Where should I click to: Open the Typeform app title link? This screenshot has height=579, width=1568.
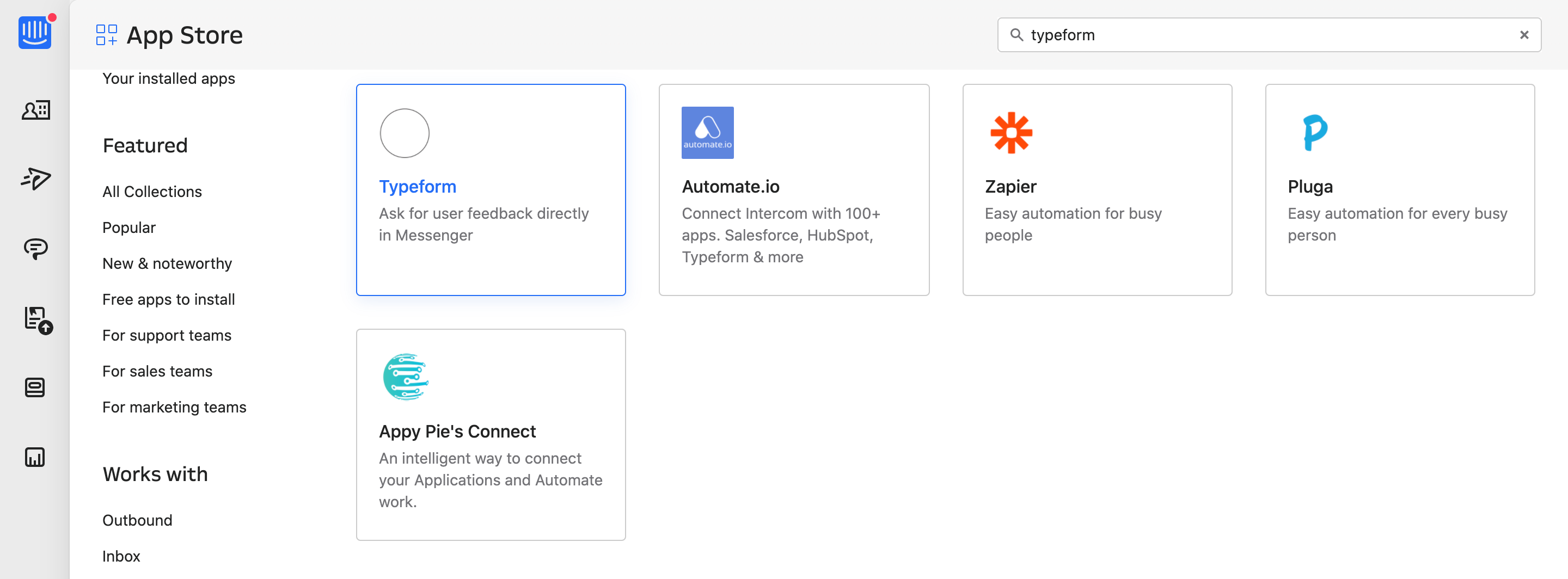pyautogui.click(x=418, y=186)
